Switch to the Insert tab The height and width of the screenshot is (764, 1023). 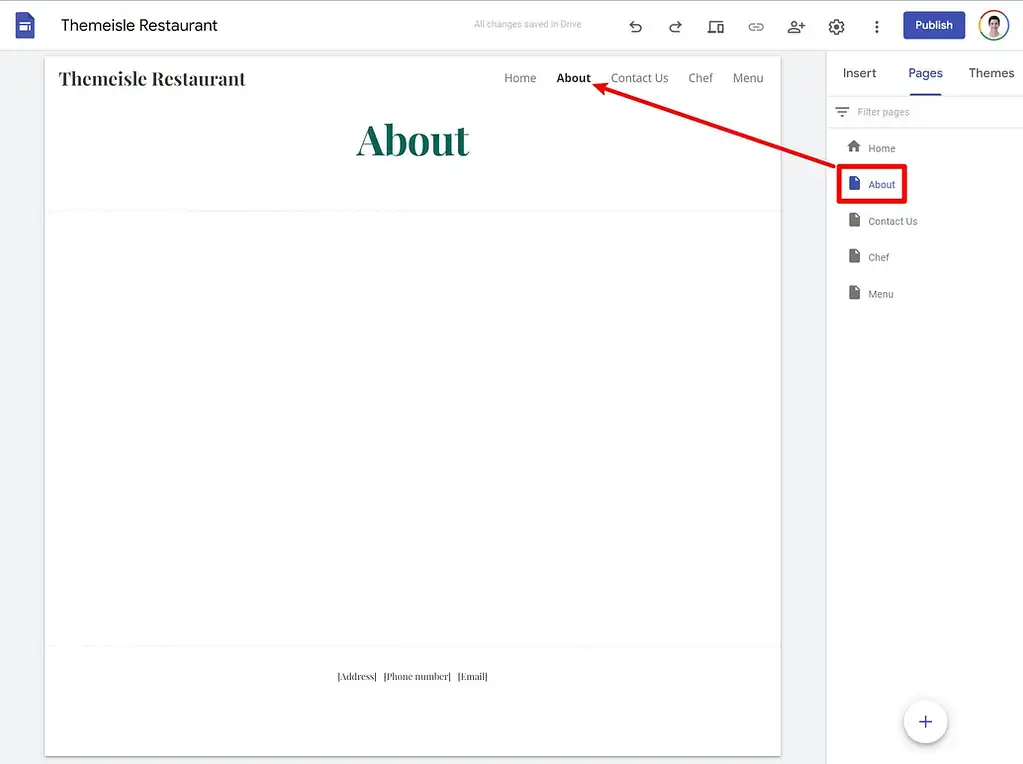[x=859, y=73]
